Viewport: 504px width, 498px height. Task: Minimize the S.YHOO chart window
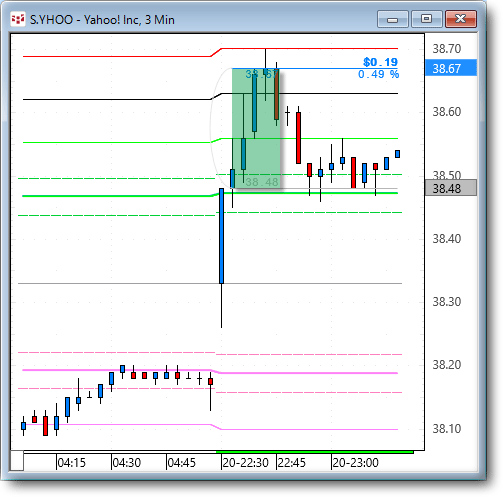pyautogui.click(x=393, y=19)
